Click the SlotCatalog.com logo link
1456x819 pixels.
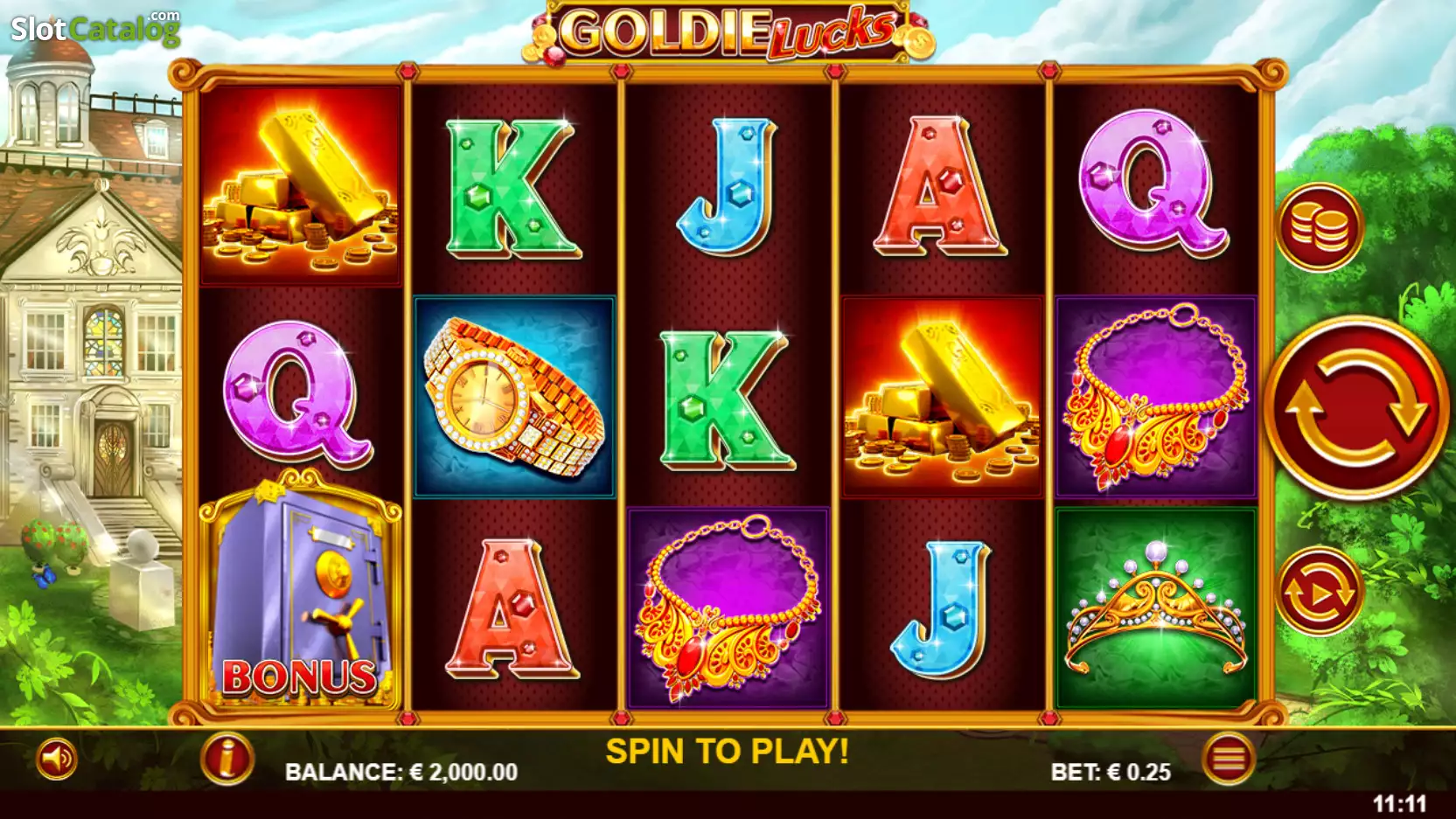coord(95,28)
